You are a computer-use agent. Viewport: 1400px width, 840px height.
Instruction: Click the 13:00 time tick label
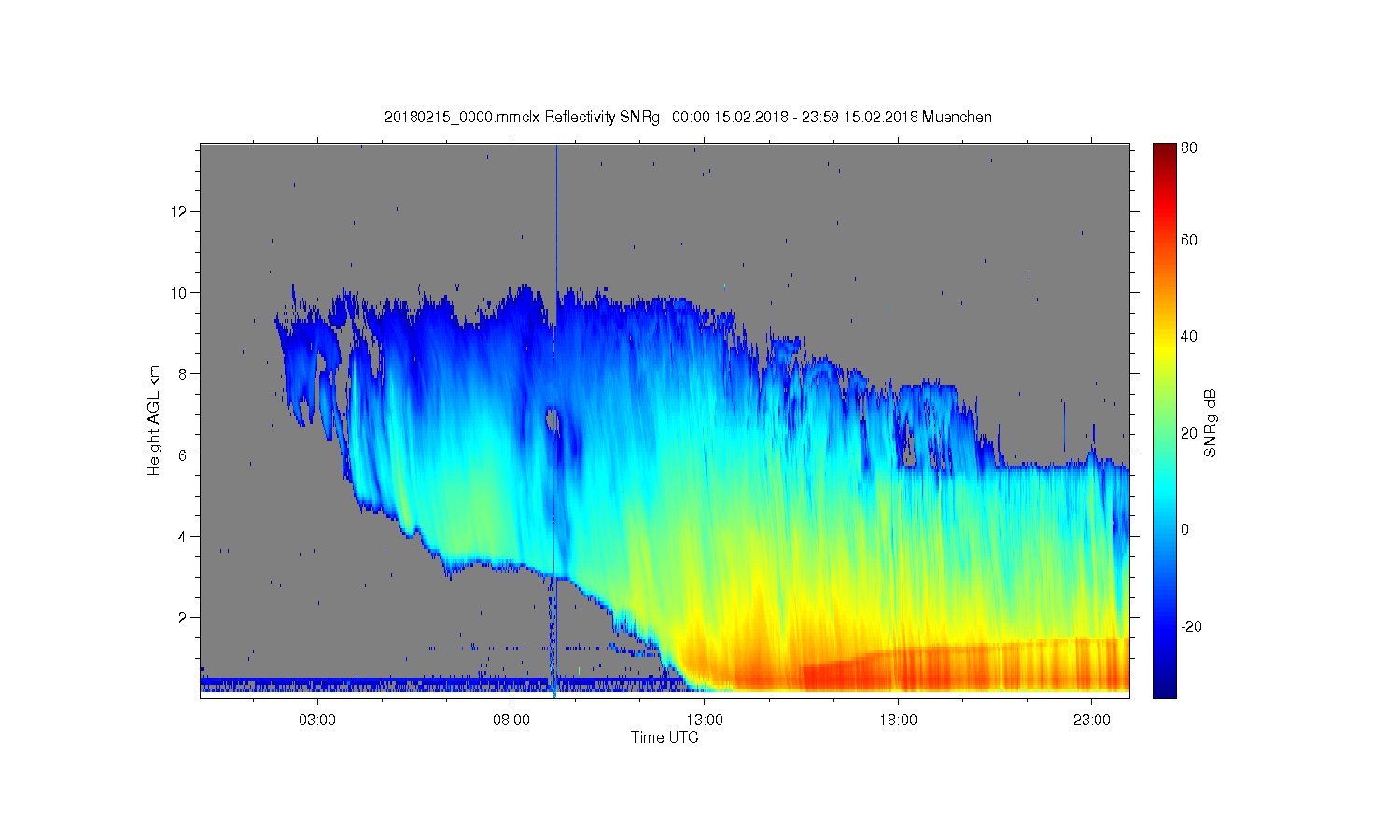(x=705, y=721)
